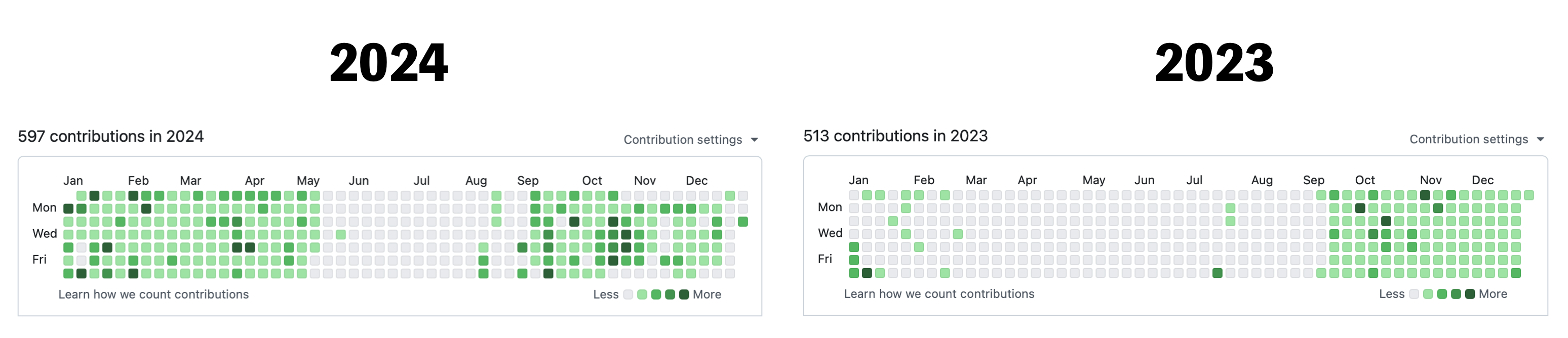Click the lone green Wednesday cell in June 2024
The height and width of the screenshot is (338, 1568).
tap(340, 235)
